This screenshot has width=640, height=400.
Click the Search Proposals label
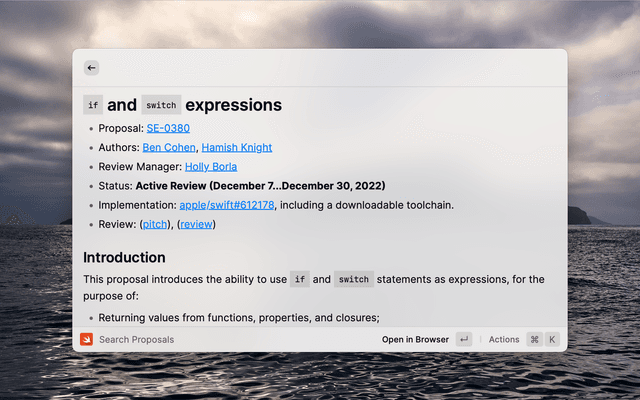[136, 339]
